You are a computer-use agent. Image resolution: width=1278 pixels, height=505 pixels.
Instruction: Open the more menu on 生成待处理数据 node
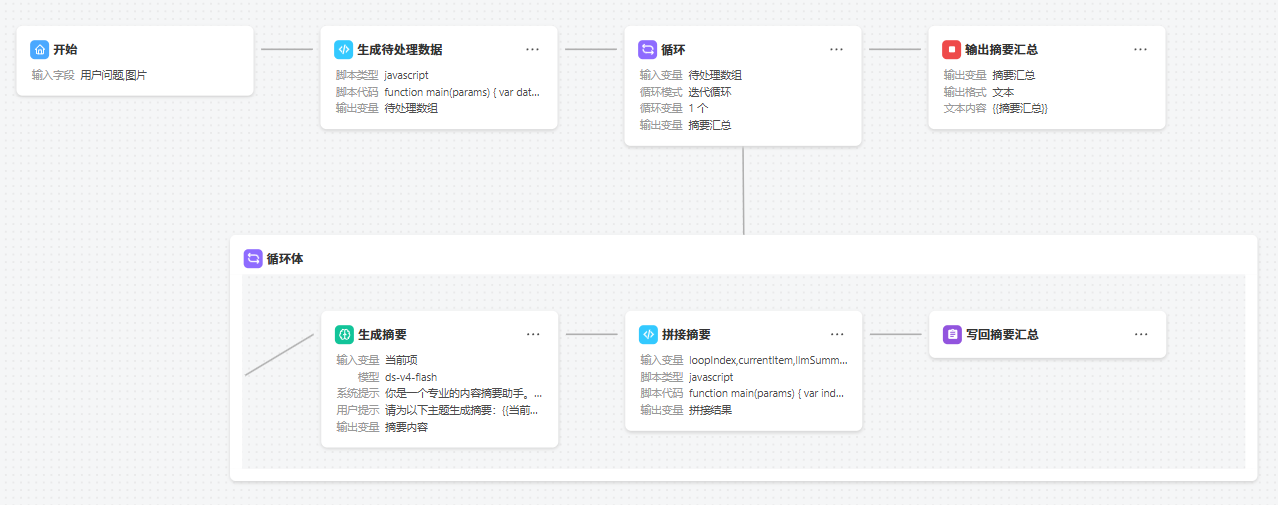(533, 49)
